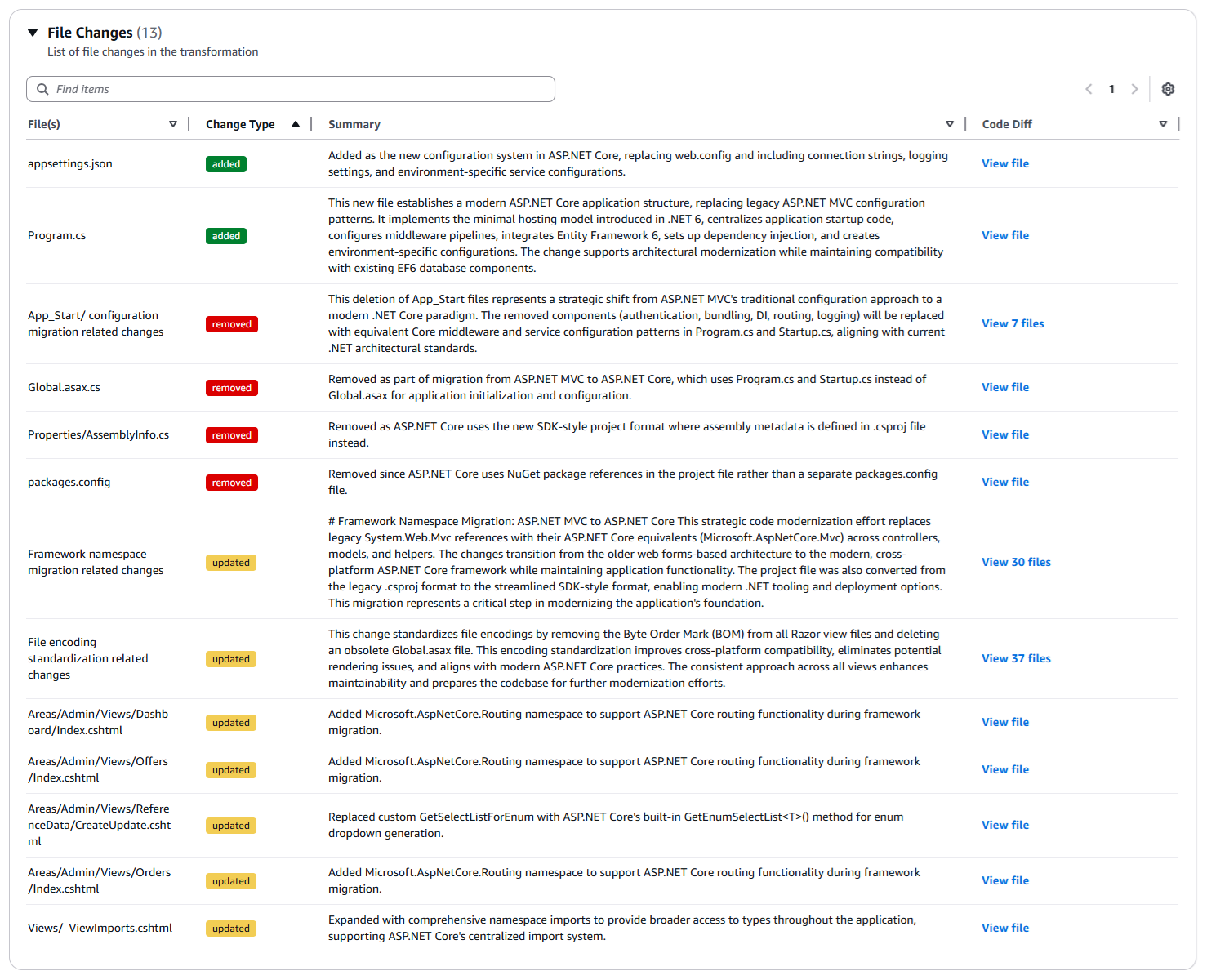Open the filter icon on the Code Diff column
The width and height of the screenshot is (1207, 980).
pos(1163,124)
